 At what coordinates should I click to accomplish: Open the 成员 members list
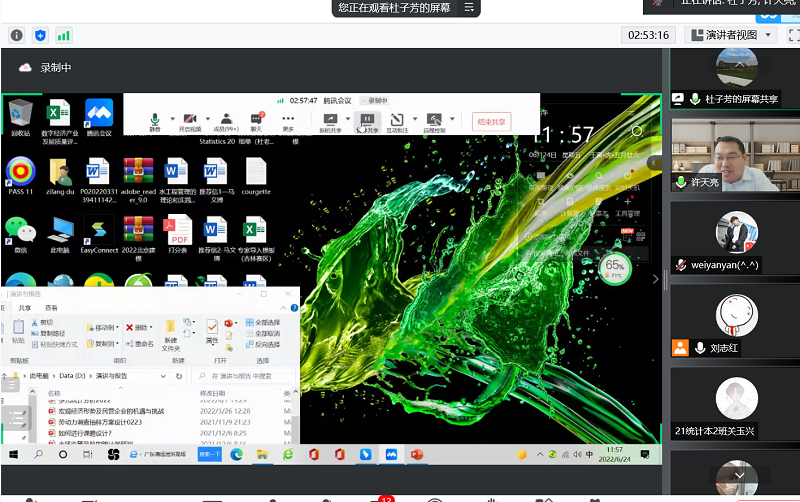[226, 122]
